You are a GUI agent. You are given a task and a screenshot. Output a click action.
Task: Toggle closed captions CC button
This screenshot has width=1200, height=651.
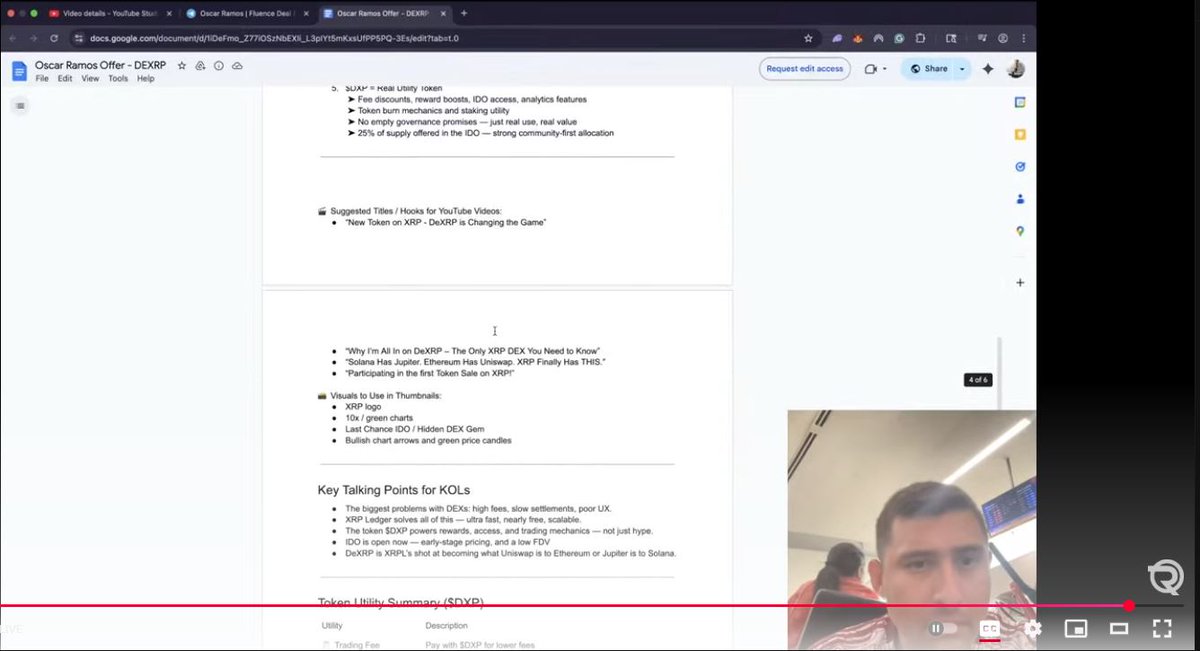point(989,628)
